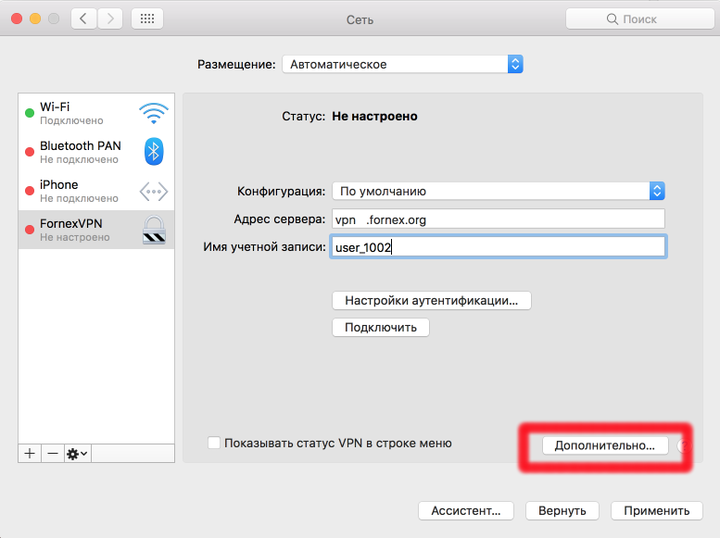
Task: Click the iPhone connection arrows icon
Action: [153, 191]
